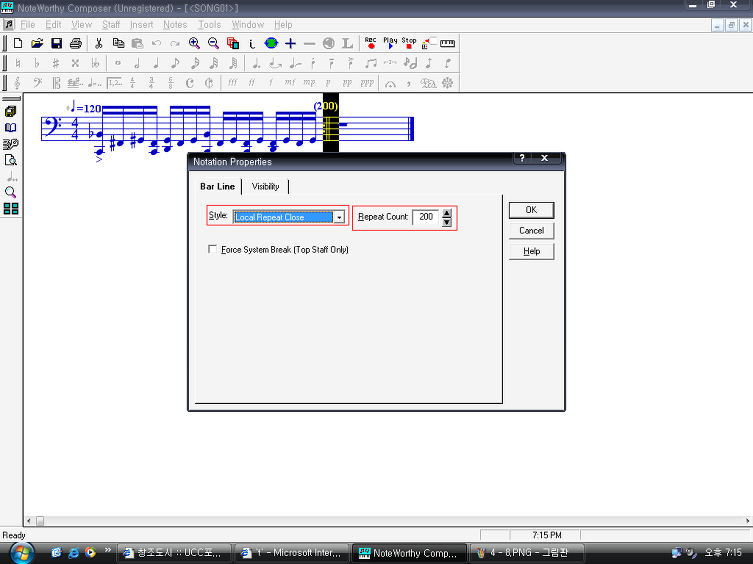Select the sharp accidental tool
The height and width of the screenshot is (564, 753).
tap(56, 63)
